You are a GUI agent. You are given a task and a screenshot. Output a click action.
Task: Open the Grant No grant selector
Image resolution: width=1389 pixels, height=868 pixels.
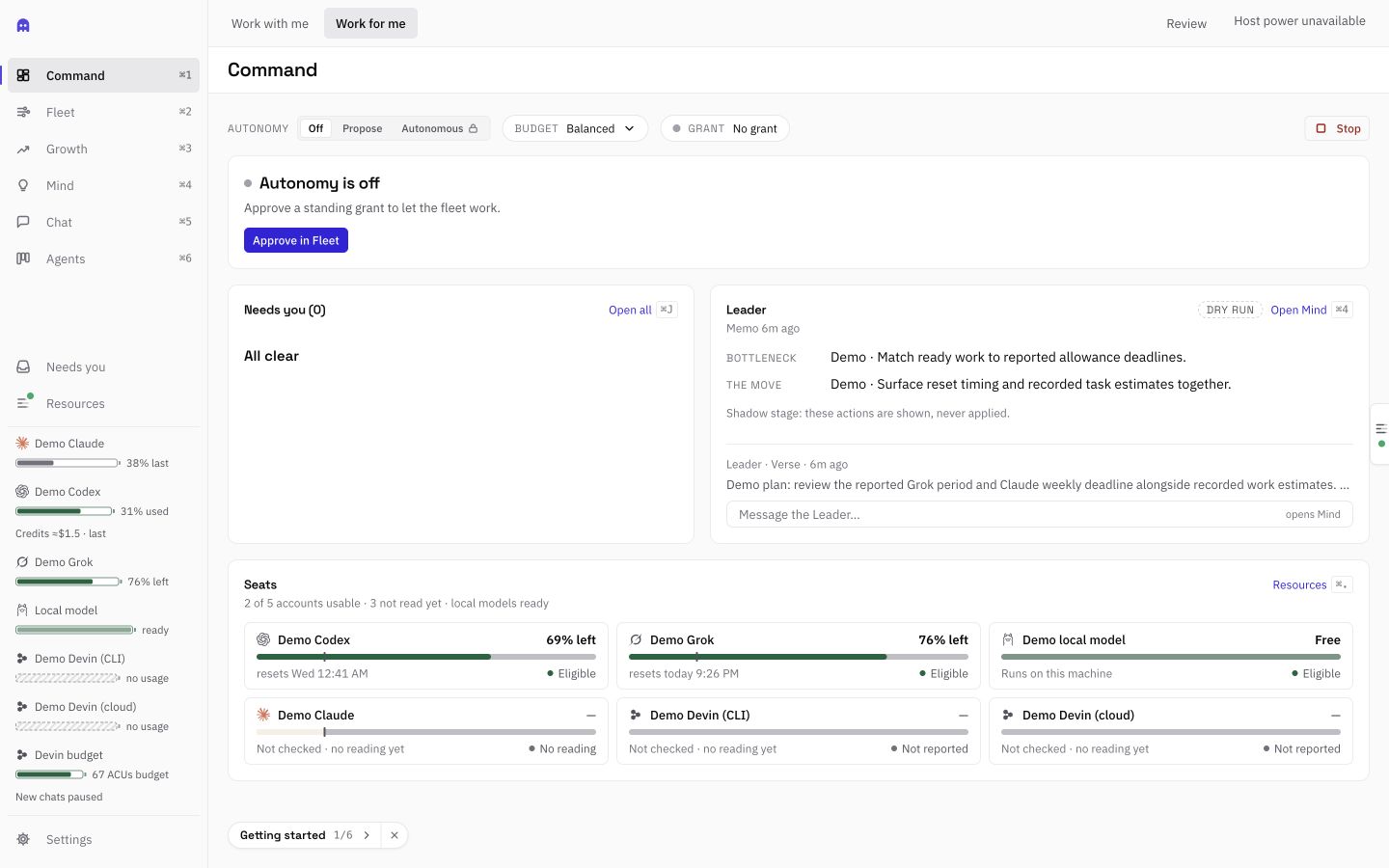[x=725, y=128]
